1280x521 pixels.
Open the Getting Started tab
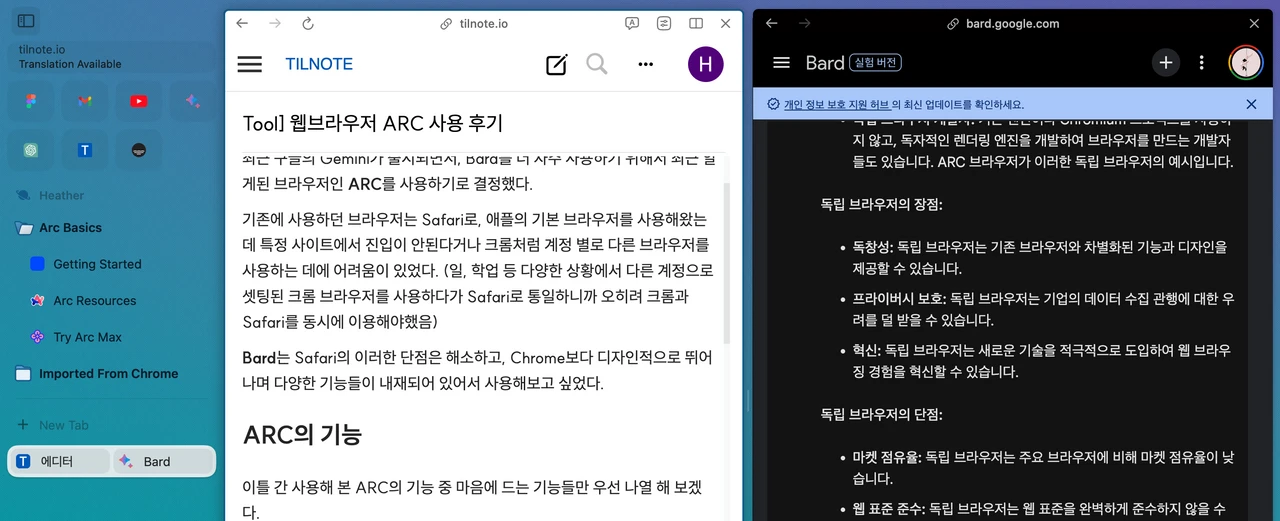pyautogui.click(x=97, y=264)
